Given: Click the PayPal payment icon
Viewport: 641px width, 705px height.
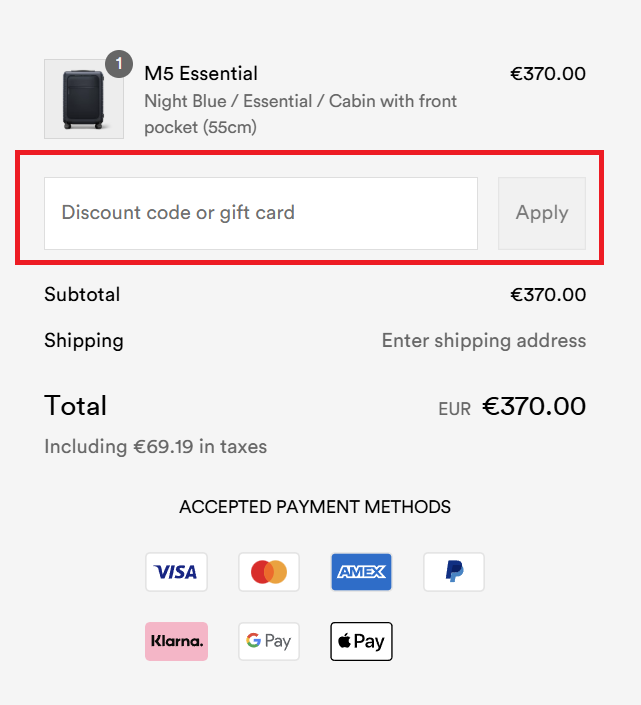Looking at the screenshot, I should pyautogui.click(x=454, y=572).
